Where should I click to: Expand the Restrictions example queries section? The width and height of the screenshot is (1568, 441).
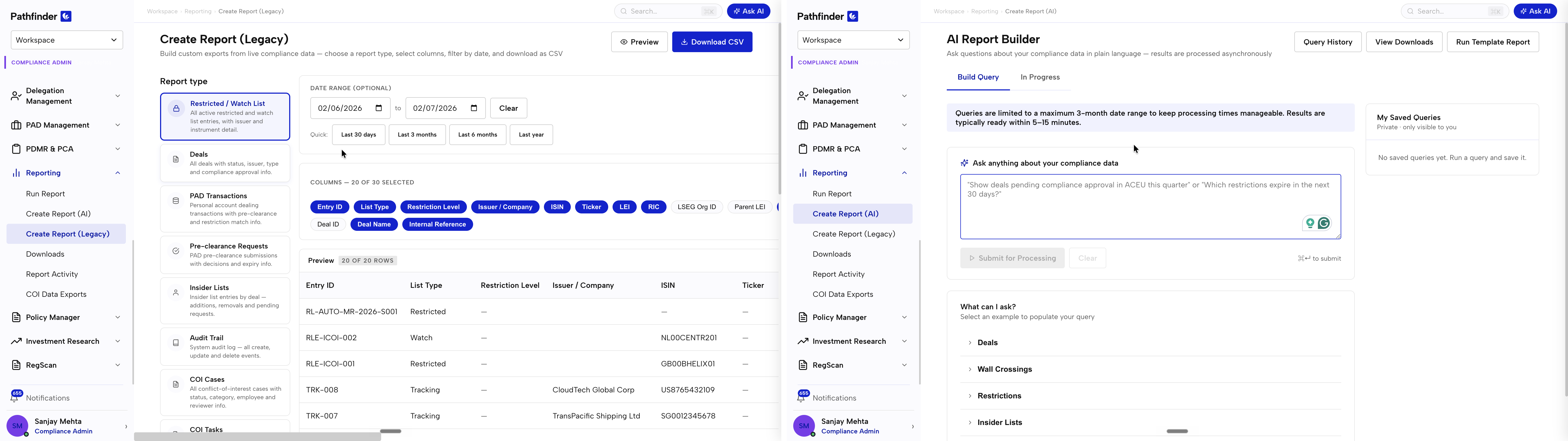click(1150, 396)
